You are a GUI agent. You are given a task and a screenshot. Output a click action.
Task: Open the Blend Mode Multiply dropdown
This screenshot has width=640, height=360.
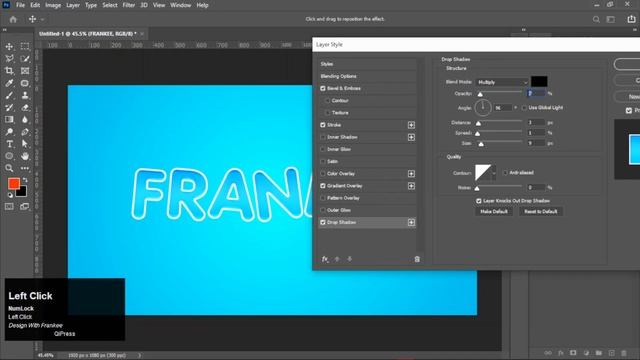click(502, 82)
